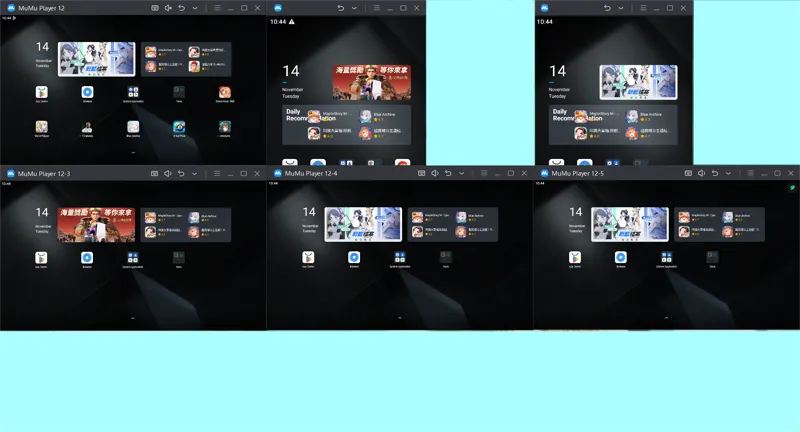
Task: Open keyboard mapping in MuMu Player 12-4
Action: (x=421, y=173)
